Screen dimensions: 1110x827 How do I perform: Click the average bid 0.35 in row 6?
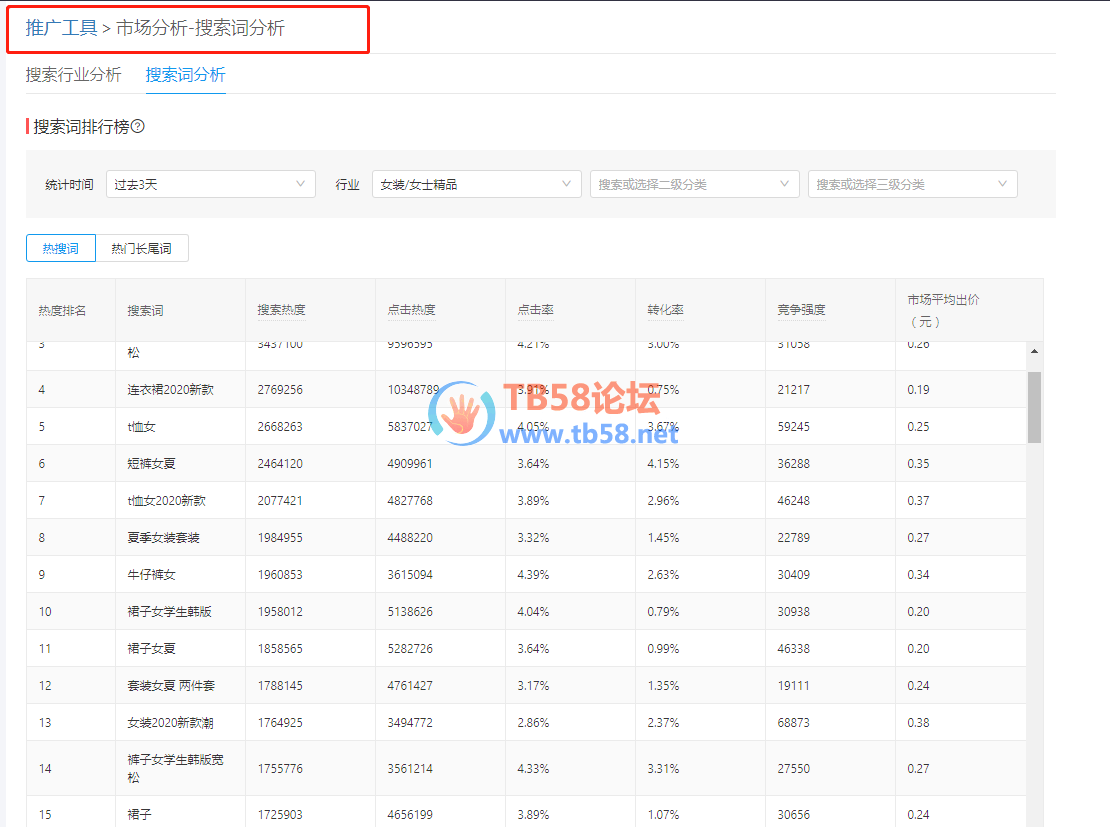(918, 464)
